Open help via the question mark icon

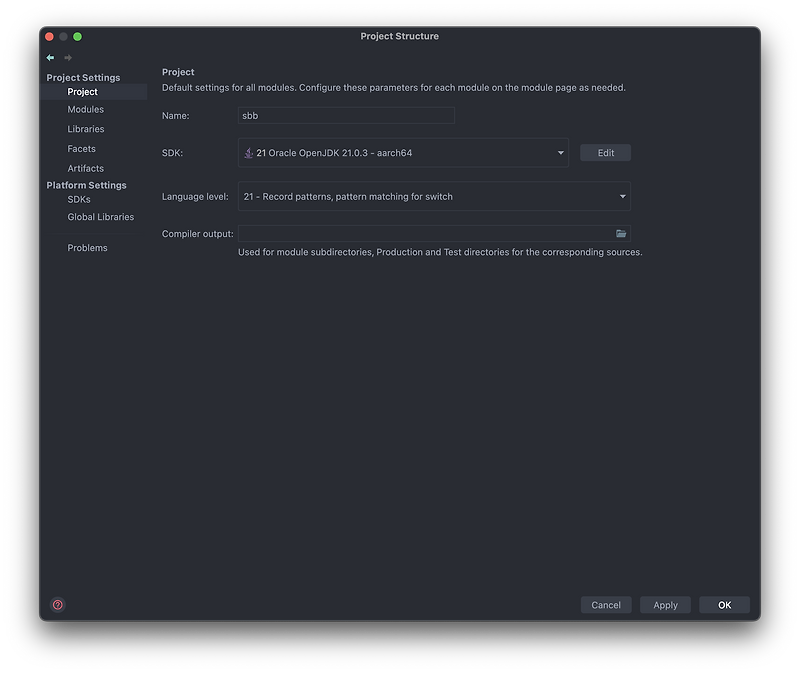[x=57, y=604]
